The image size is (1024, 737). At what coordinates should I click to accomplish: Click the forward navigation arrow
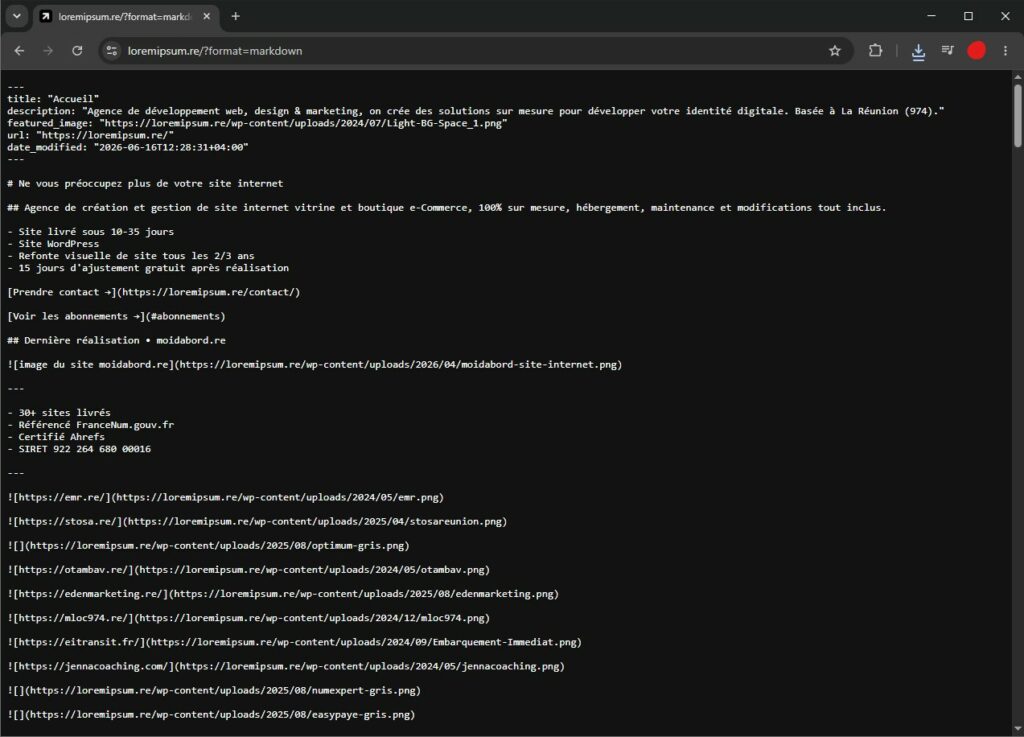[x=48, y=51]
